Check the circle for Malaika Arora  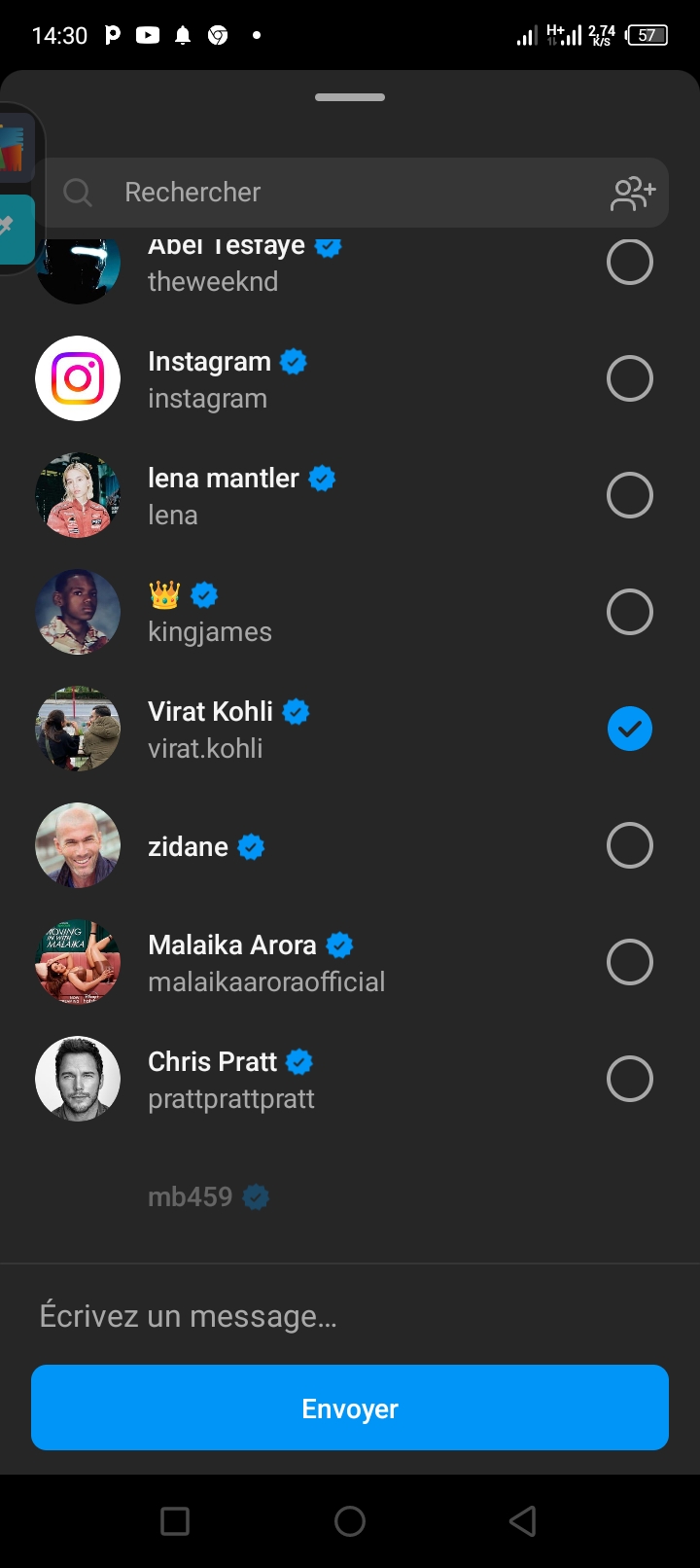[630, 962]
